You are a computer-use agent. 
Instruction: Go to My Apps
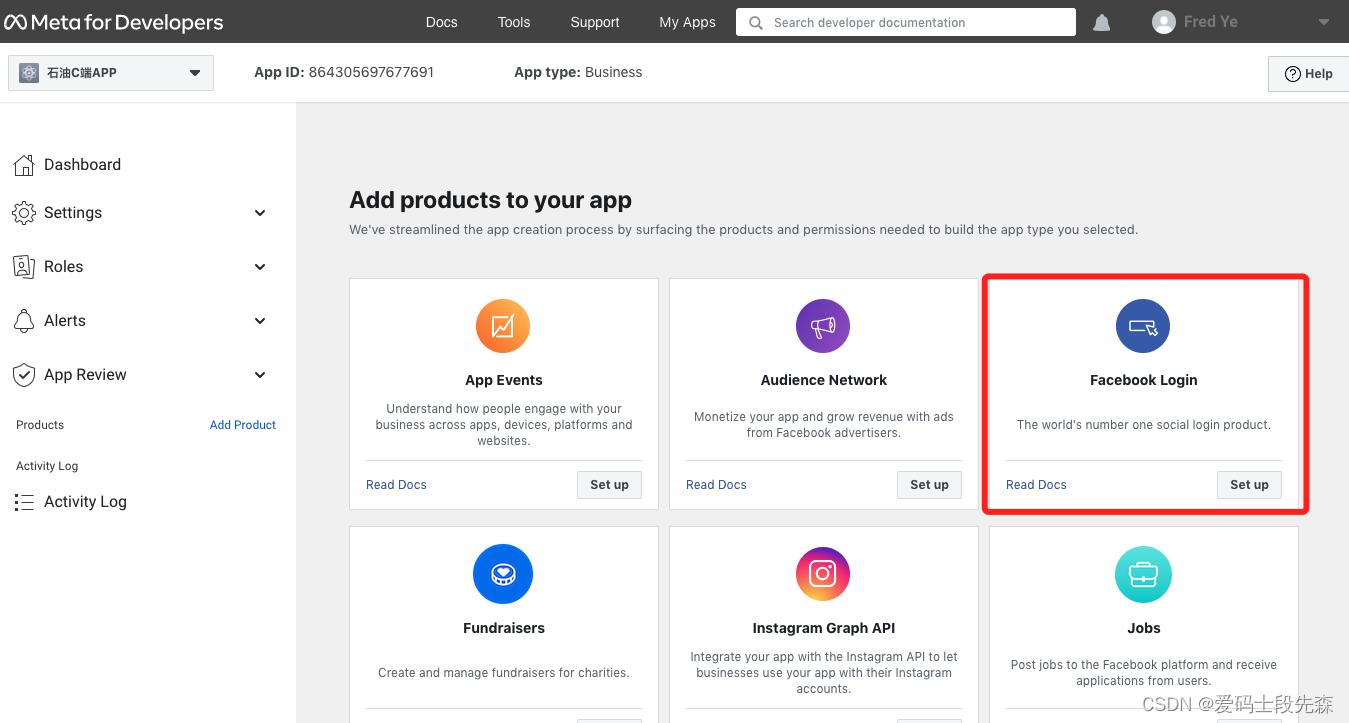click(x=687, y=22)
